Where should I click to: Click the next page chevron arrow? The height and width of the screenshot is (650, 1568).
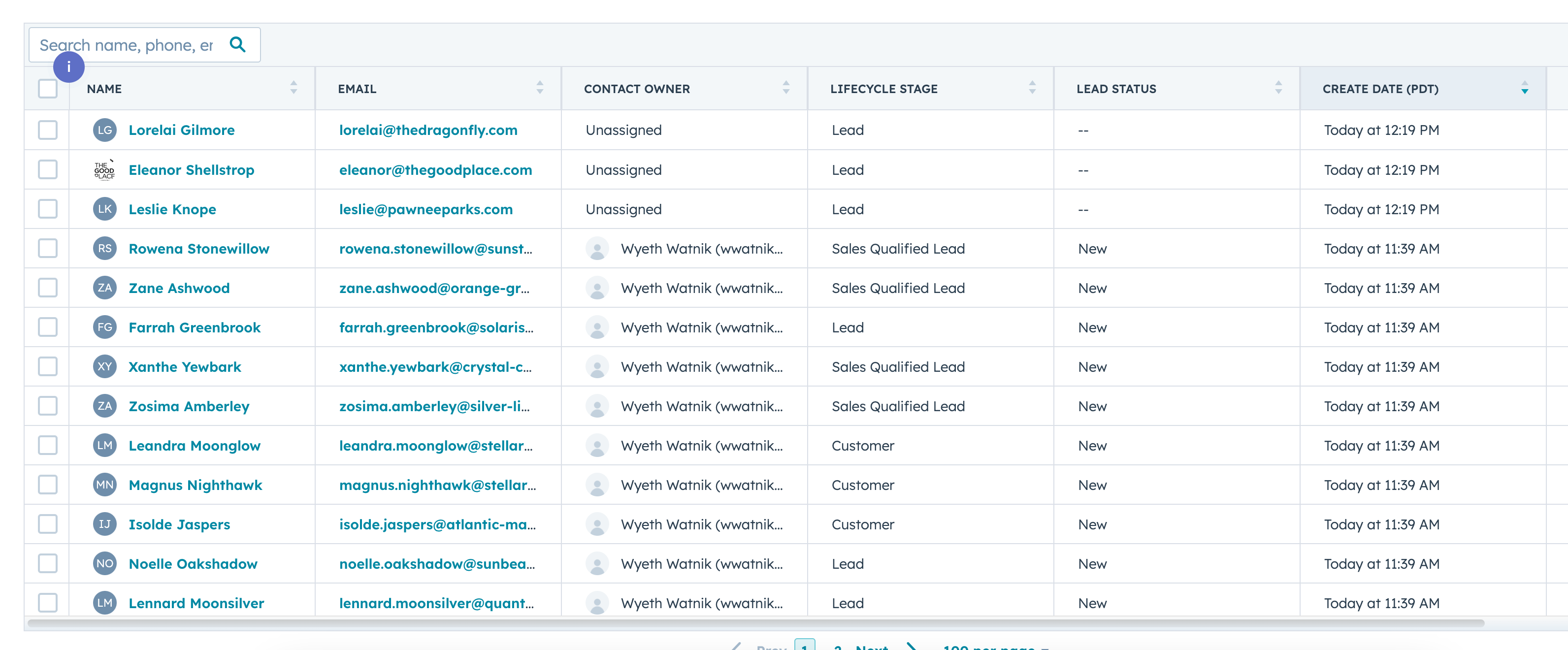911,648
